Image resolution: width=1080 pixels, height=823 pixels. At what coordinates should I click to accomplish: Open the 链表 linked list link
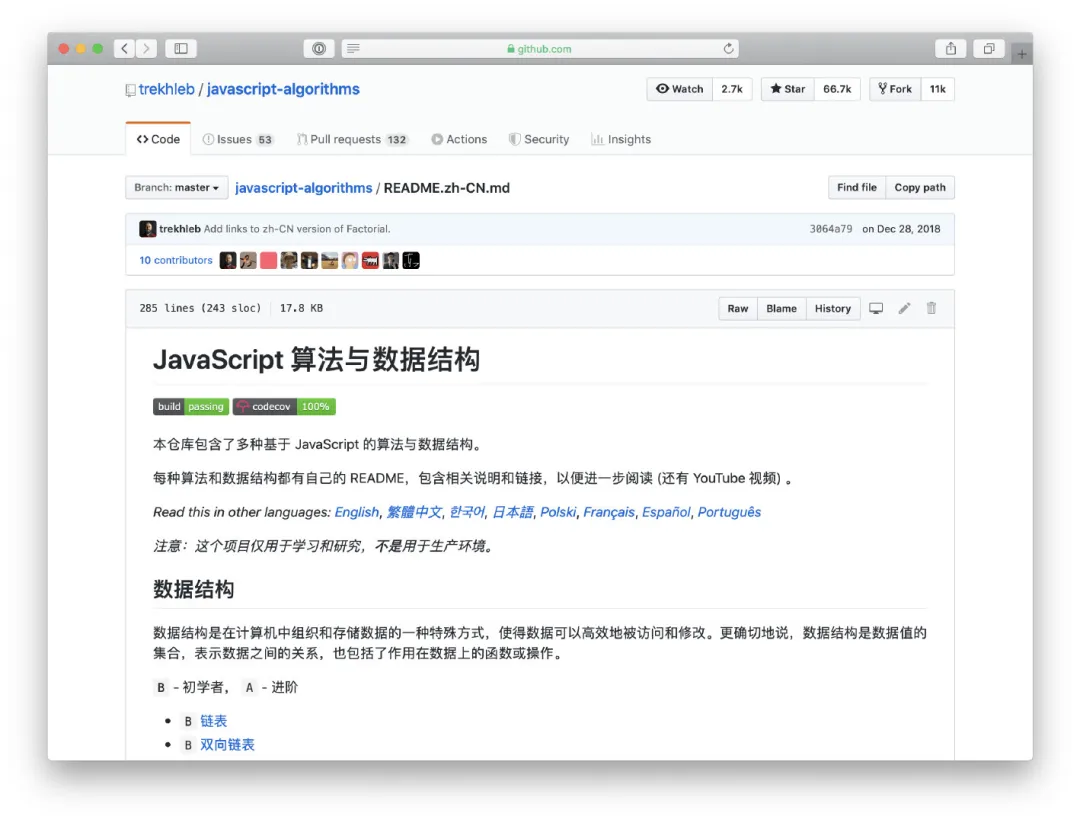(214, 720)
